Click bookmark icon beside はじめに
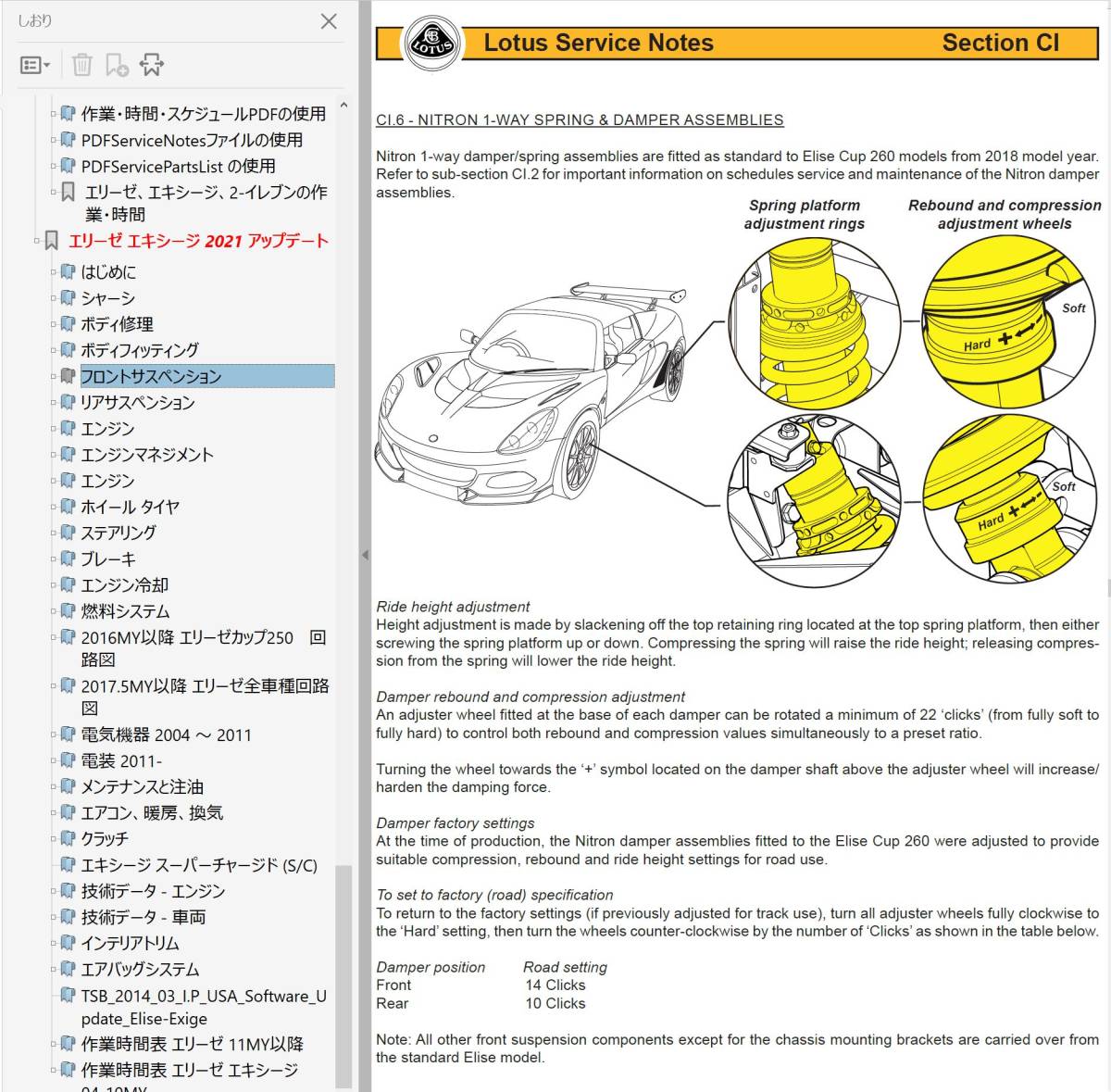This screenshot has width=1111, height=1092. click(x=68, y=272)
